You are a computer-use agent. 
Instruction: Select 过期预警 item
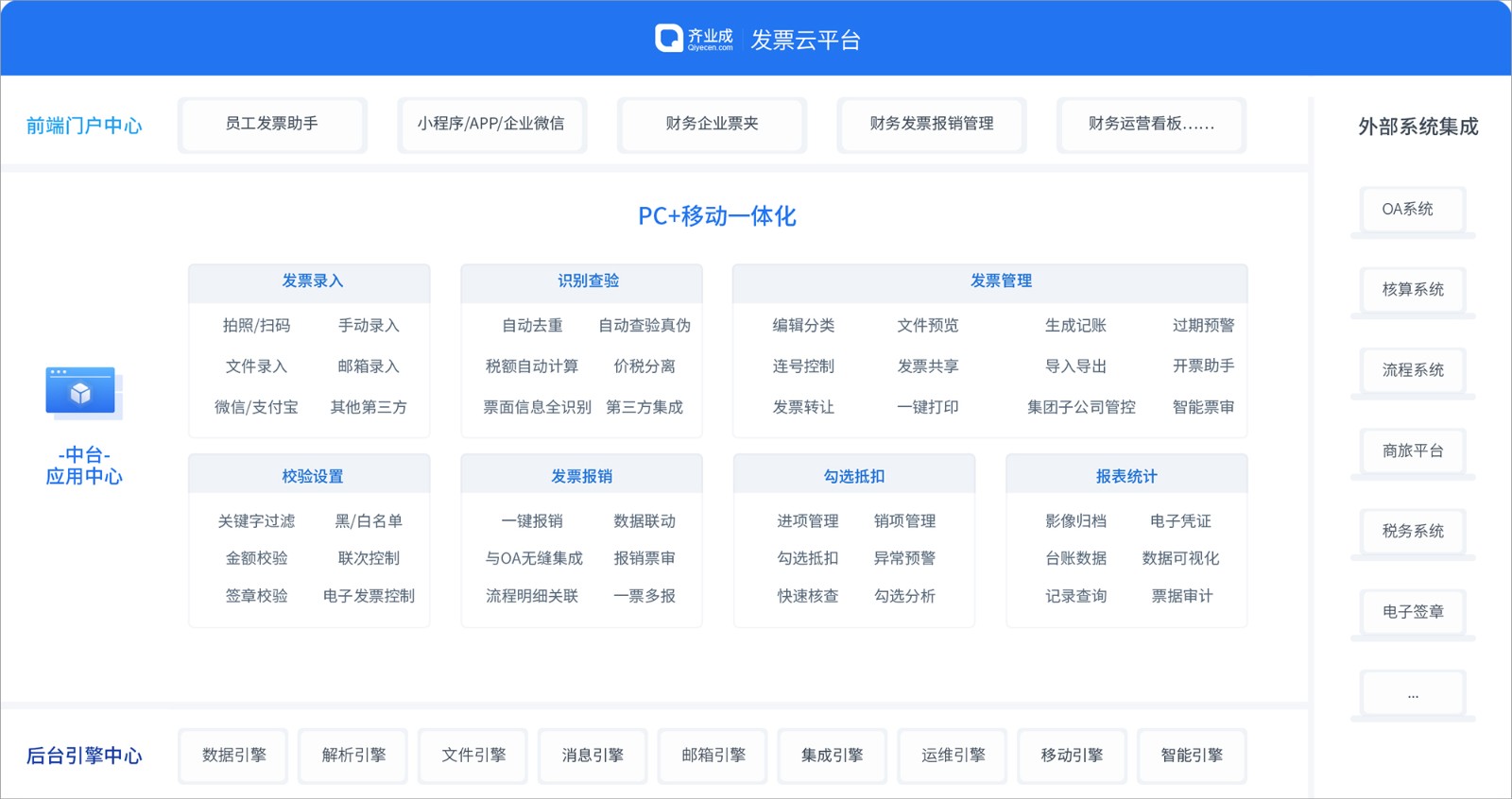coord(1203,326)
